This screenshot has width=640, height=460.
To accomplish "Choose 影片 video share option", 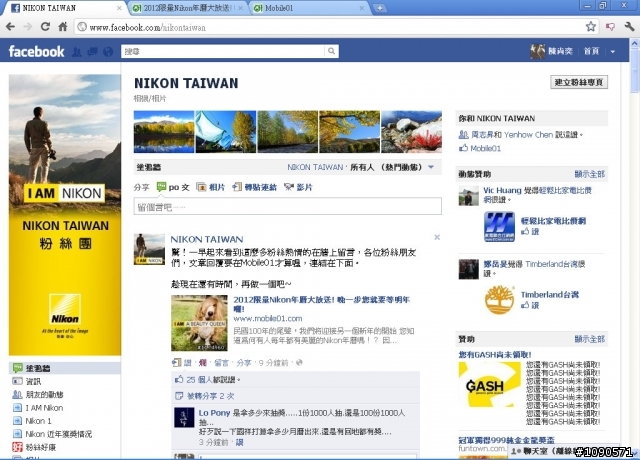I will pyautogui.click(x=298, y=187).
